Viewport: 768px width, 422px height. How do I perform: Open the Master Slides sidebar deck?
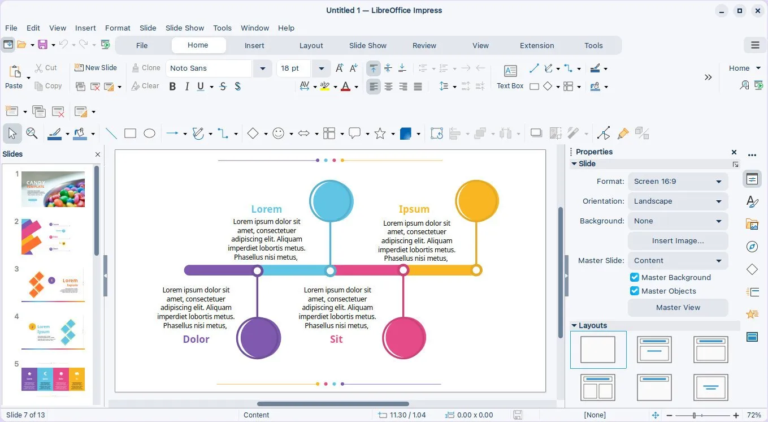point(752,337)
